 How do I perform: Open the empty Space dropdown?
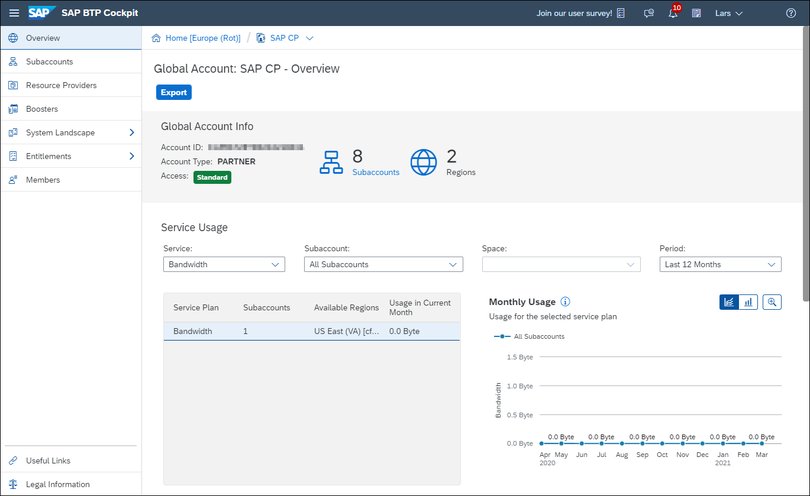coord(561,264)
